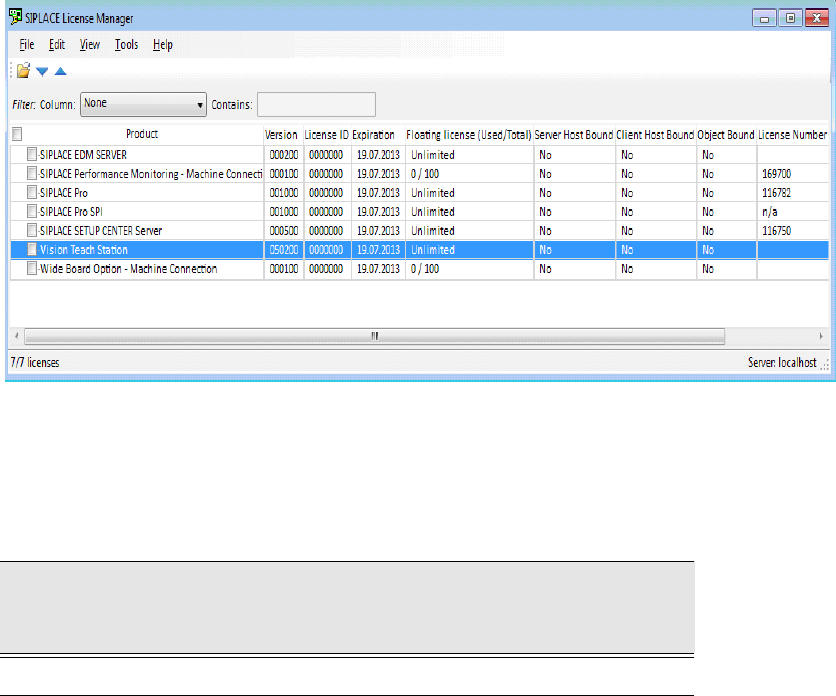Image resolution: width=836 pixels, height=696 pixels.
Task: Tick the SIPLACE Pro SPI checkbox
Action: (x=32, y=211)
